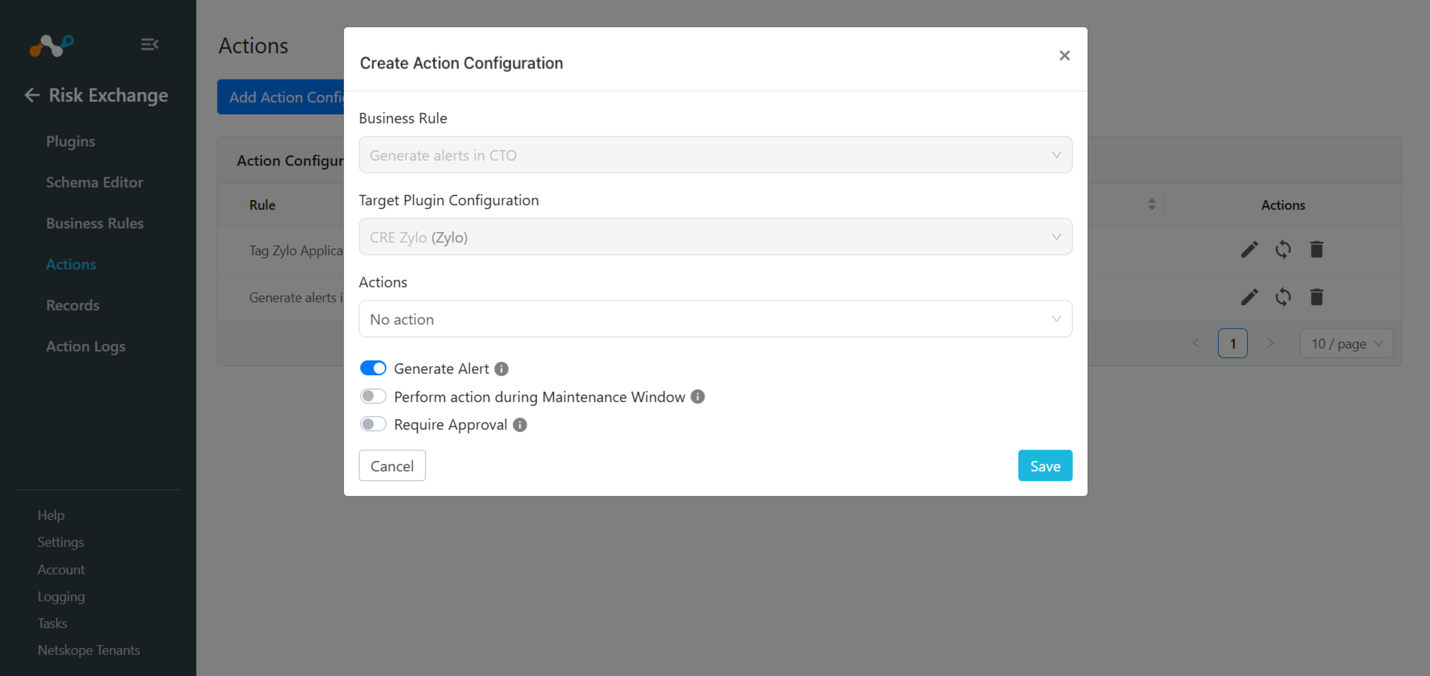The width and height of the screenshot is (1430, 676).
Task: Click the Netskope logo icon
Action: pyautogui.click(x=51, y=45)
